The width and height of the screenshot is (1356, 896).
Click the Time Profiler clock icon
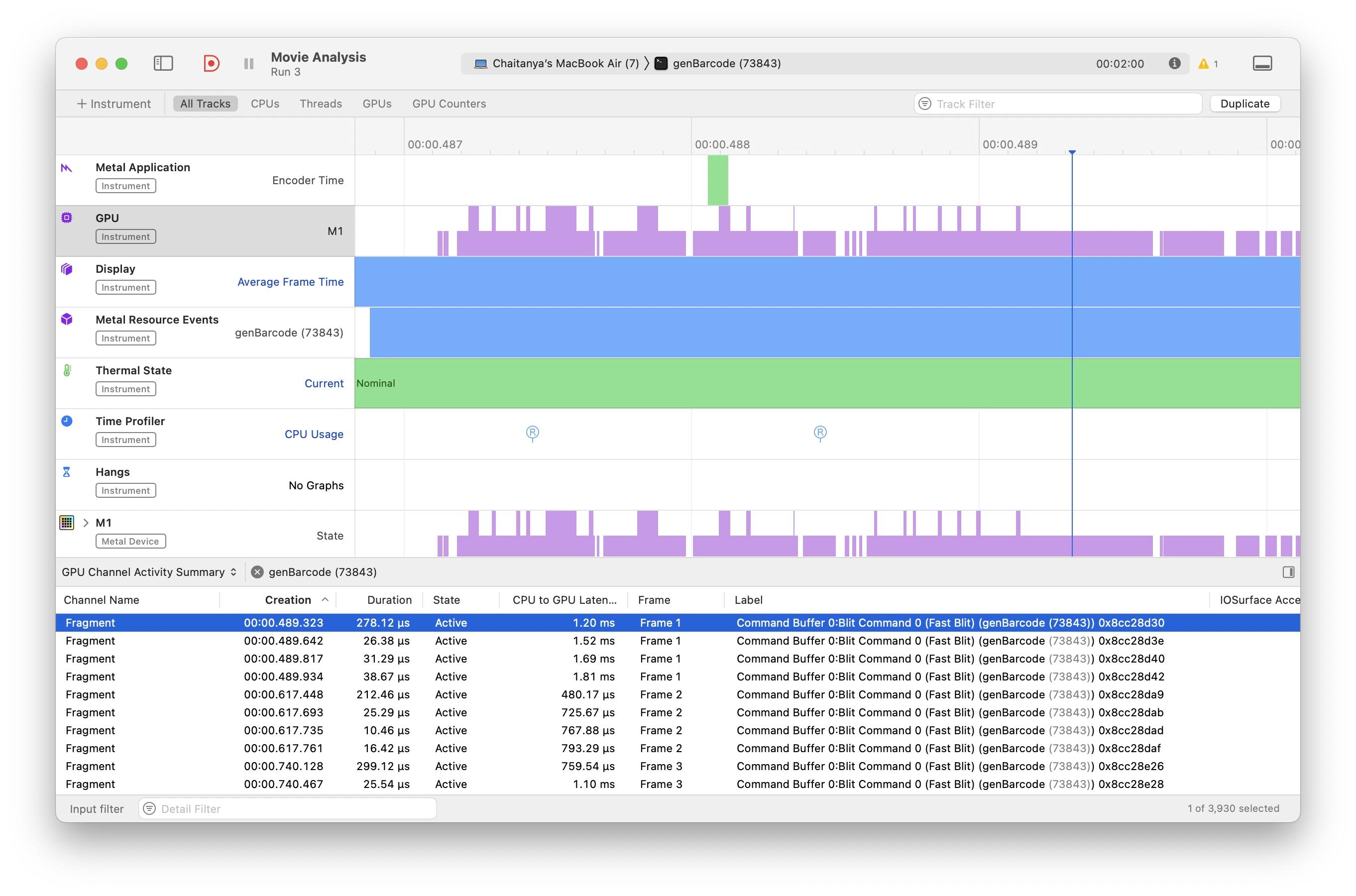tap(67, 421)
